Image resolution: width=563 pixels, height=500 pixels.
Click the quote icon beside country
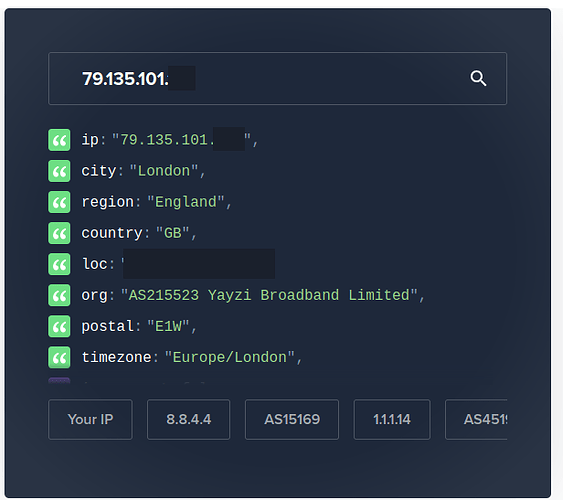pos(59,233)
